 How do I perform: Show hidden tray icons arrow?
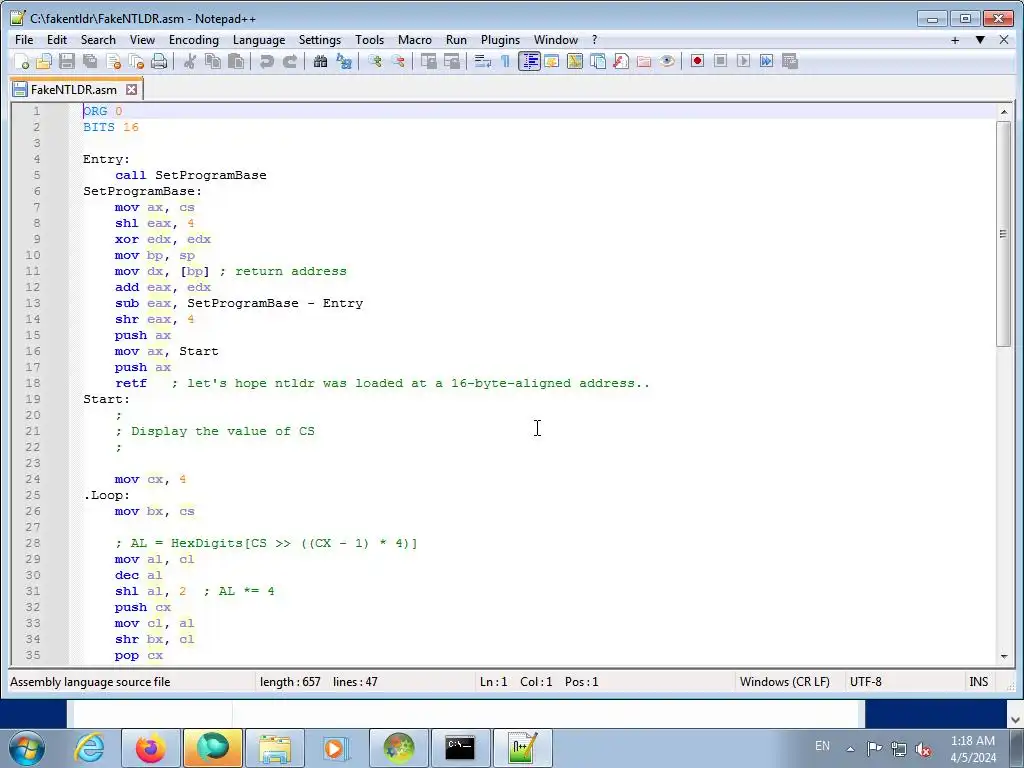coord(850,748)
